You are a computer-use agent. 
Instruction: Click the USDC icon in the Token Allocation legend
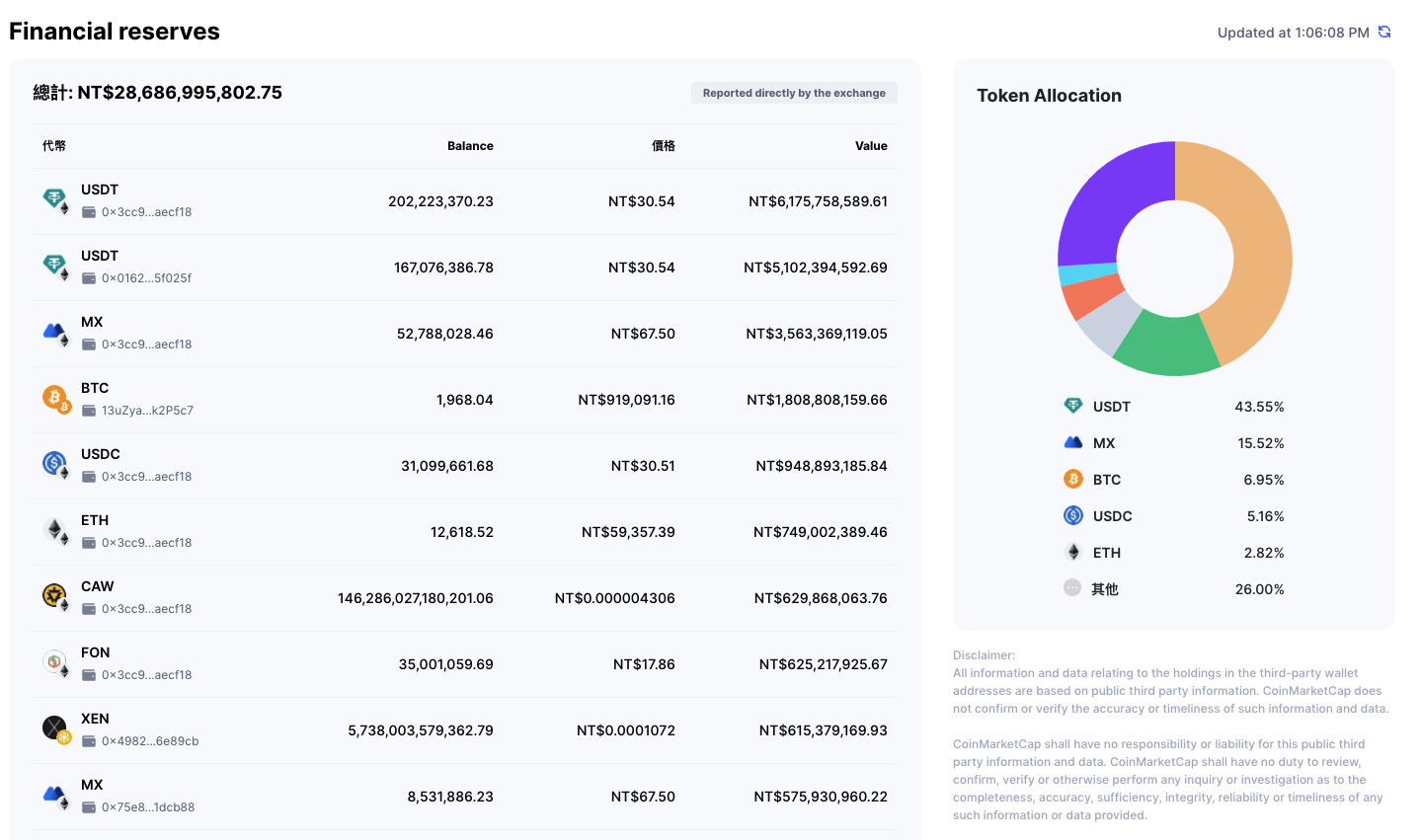click(x=1072, y=515)
